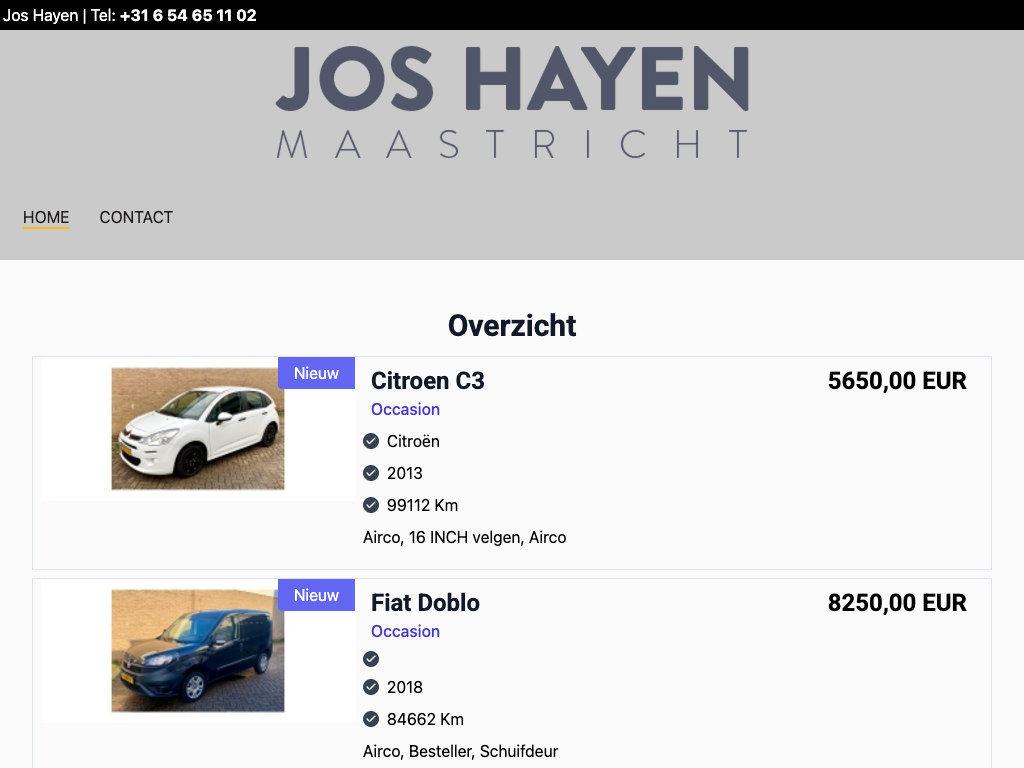Viewport: 1024px width, 768px height.
Task: Open the CONTACT navigation item
Action: coord(136,217)
